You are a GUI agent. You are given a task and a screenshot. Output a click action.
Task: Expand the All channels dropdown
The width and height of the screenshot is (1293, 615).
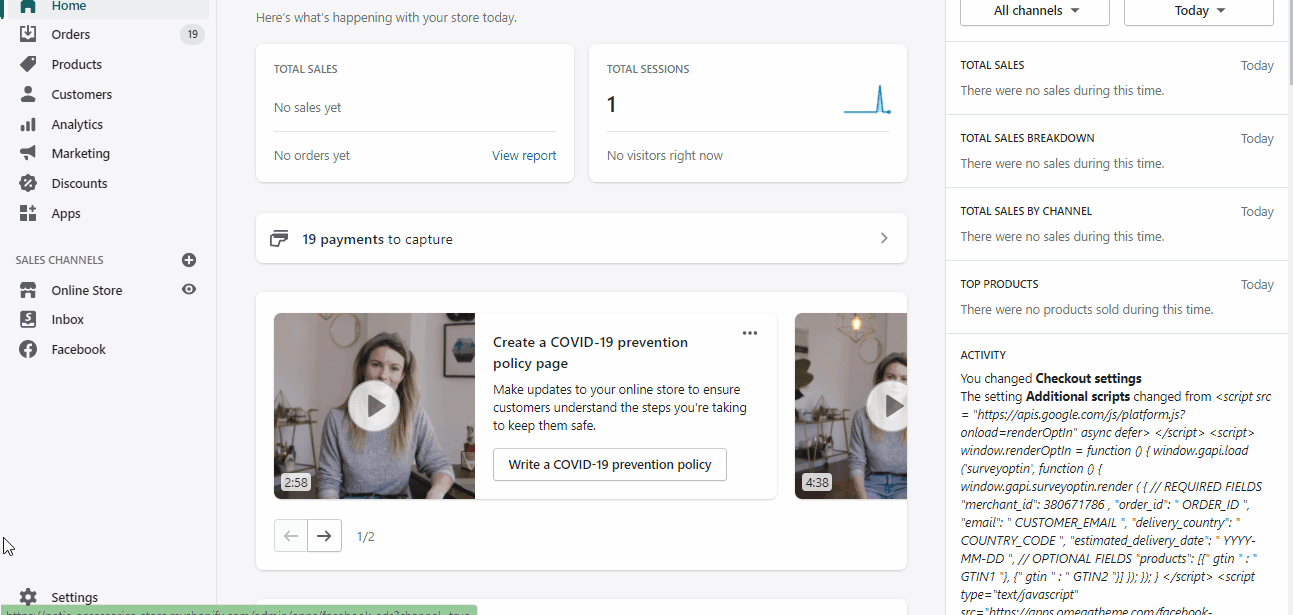[1035, 11]
